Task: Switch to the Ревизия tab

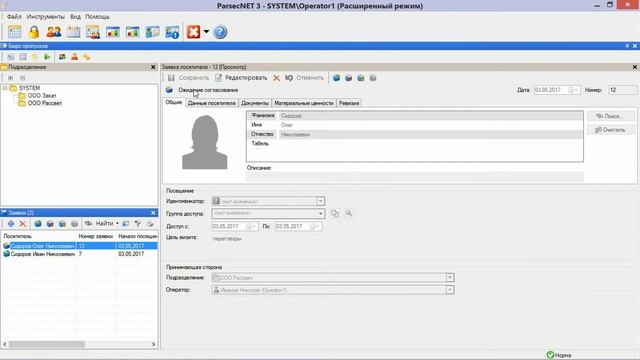Action: tap(349, 103)
